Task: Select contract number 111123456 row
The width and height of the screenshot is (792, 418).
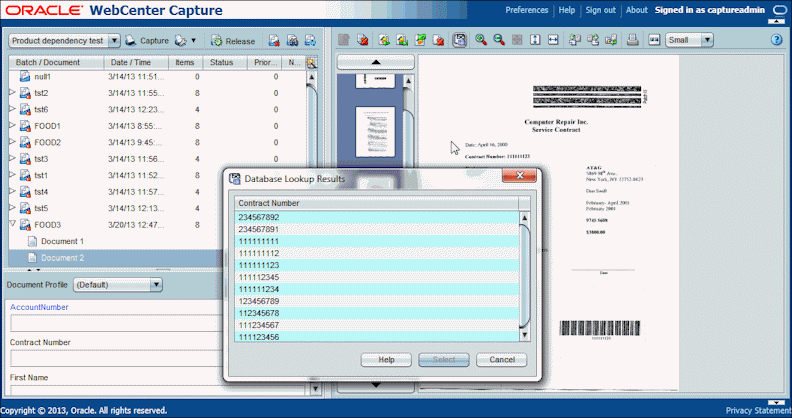Action: pos(377,337)
